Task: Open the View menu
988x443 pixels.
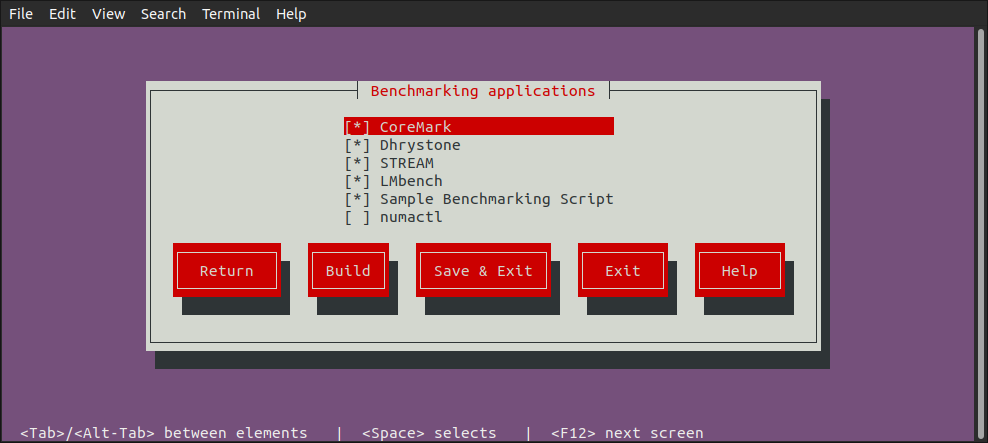Action: coord(108,14)
